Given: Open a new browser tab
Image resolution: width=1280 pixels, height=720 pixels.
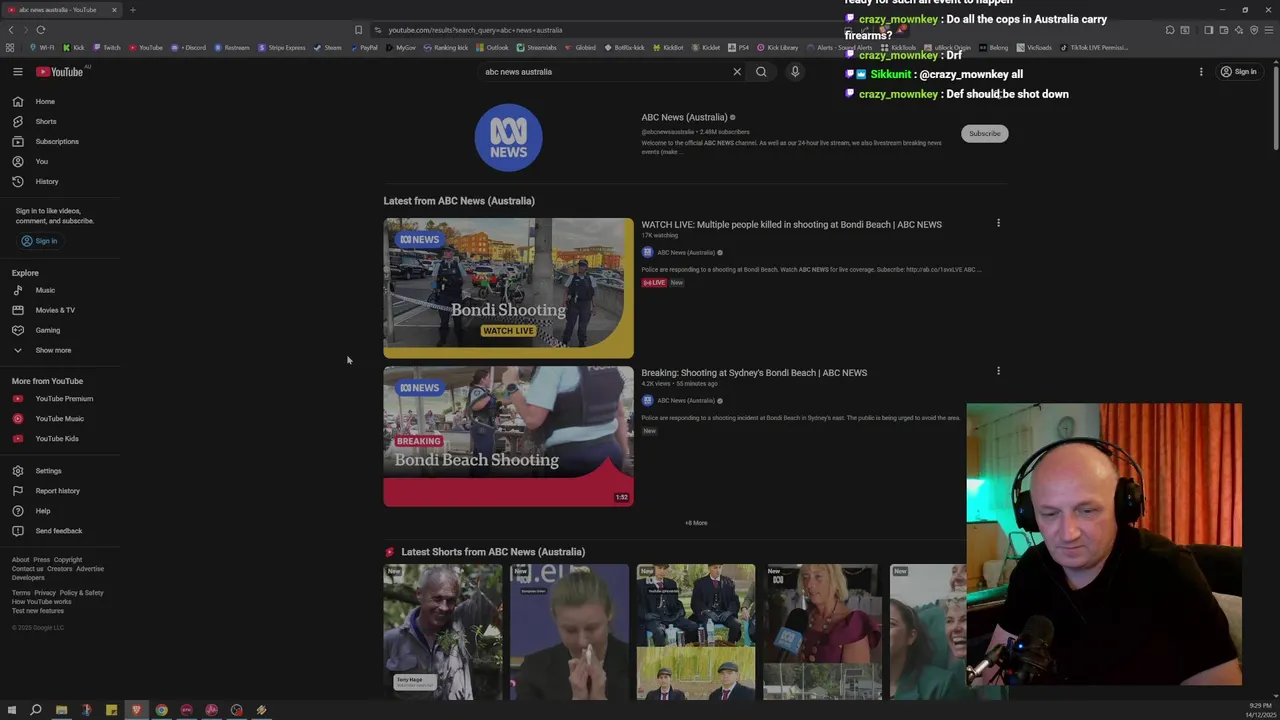Looking at the screenshot, I should 132,10.
